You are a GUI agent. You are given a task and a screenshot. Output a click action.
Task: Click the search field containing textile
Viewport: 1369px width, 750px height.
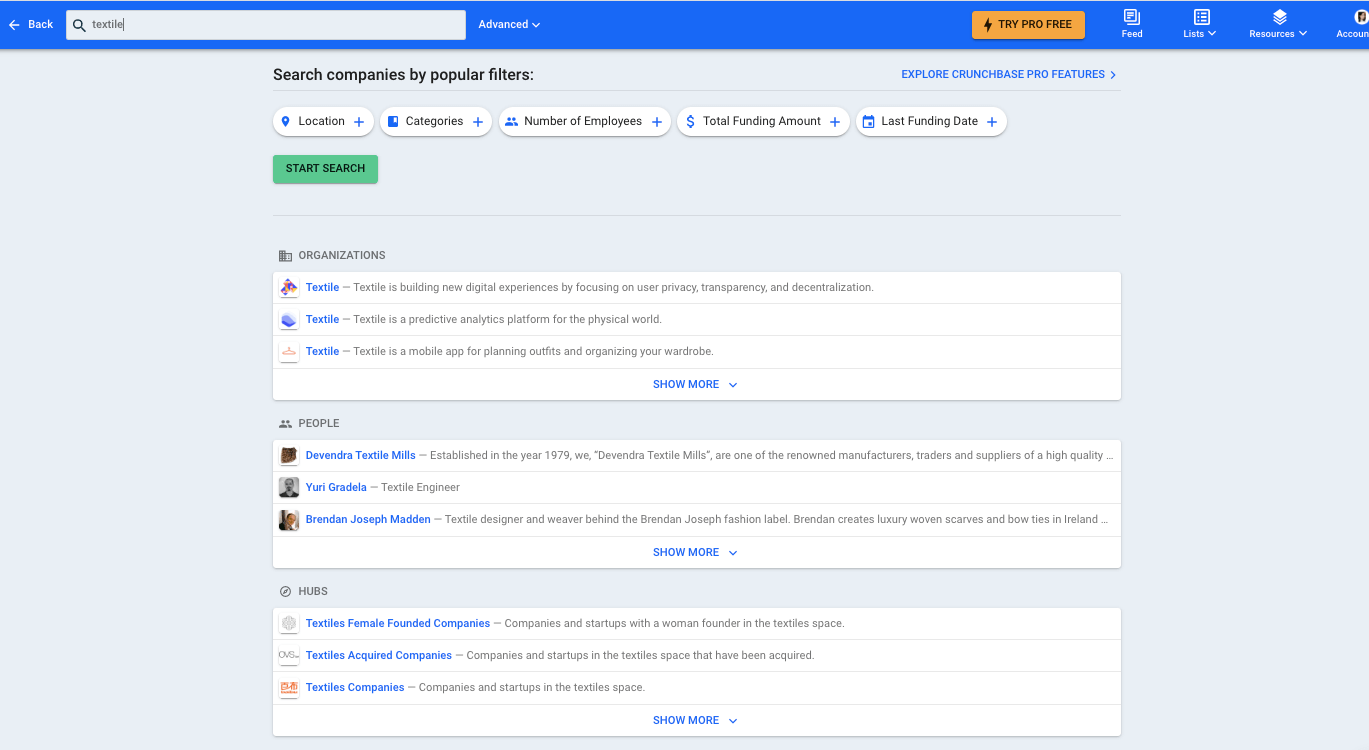pos(266,25)
